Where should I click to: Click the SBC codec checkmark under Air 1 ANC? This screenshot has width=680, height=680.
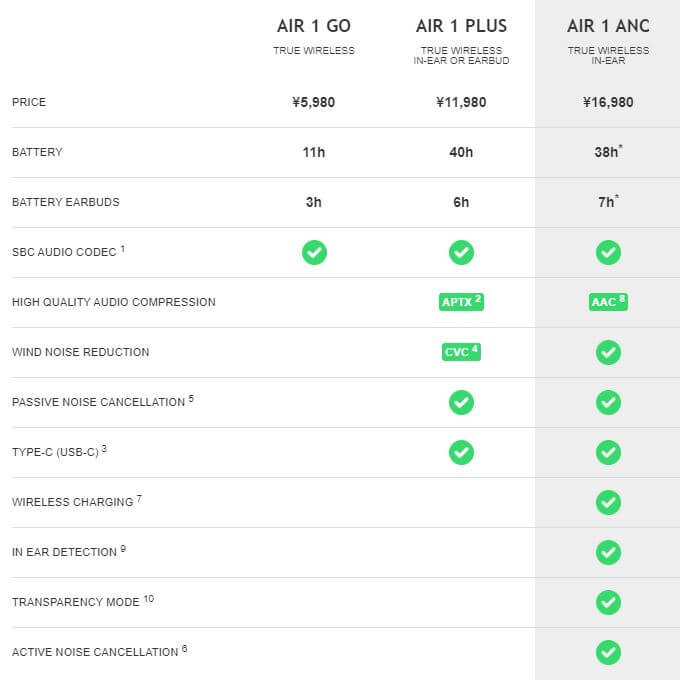coord(608,252)
